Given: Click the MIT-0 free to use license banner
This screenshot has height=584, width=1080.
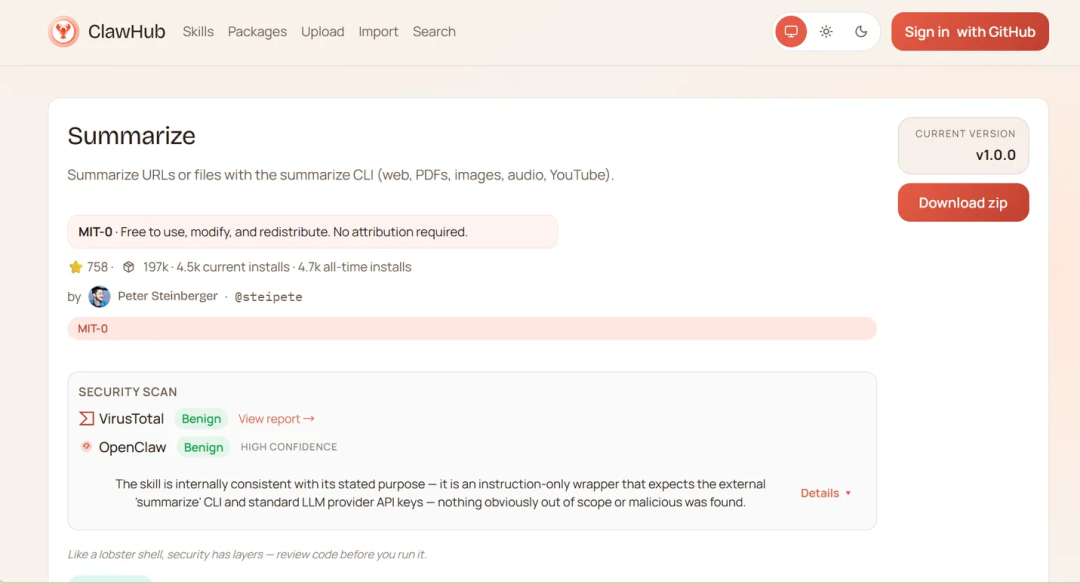Looking at the screenshot, I should [313, 232].
